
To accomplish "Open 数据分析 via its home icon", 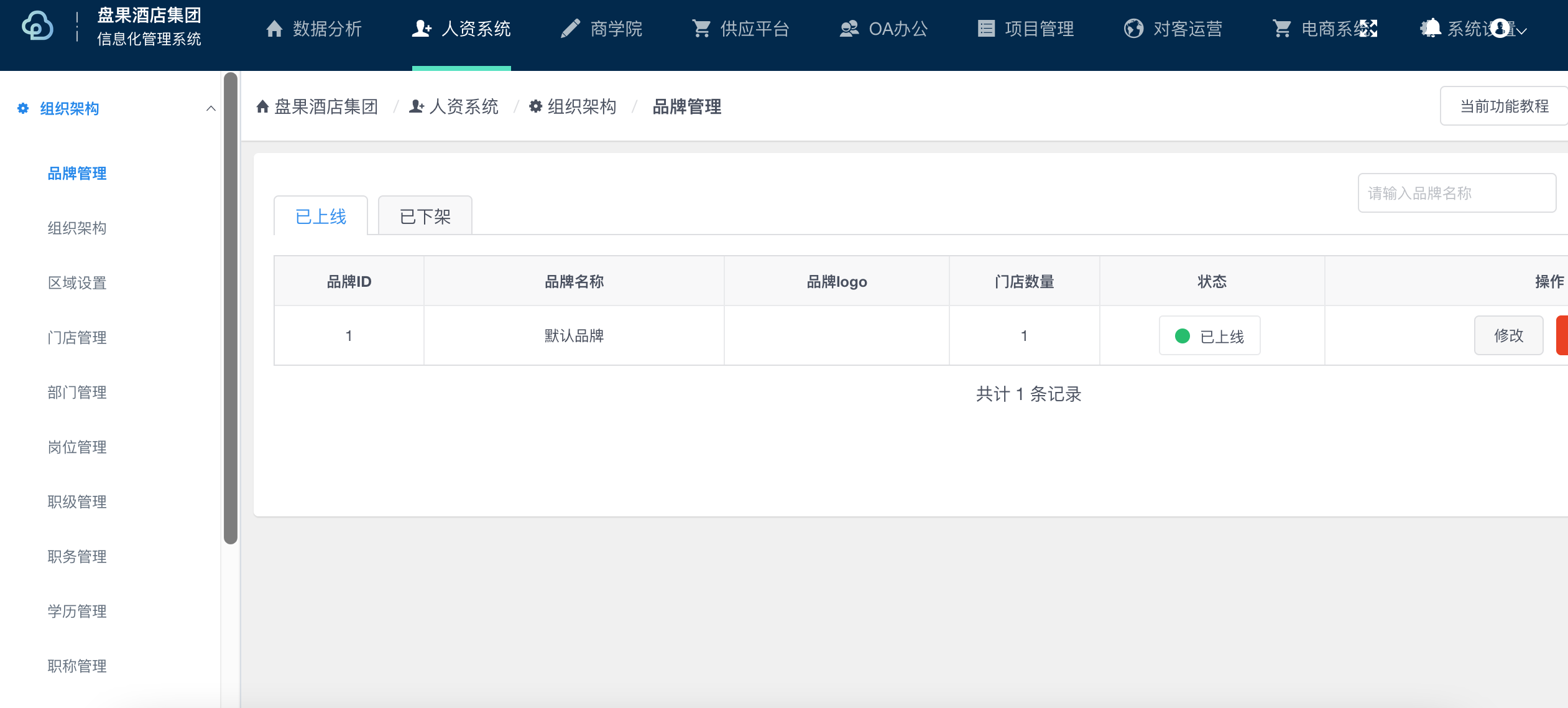I will (x=274, y=29).
